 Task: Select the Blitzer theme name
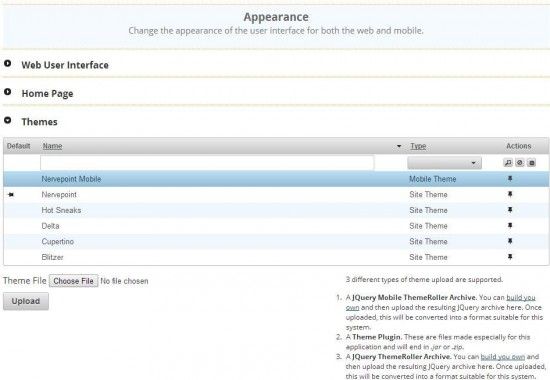[52, 257]
